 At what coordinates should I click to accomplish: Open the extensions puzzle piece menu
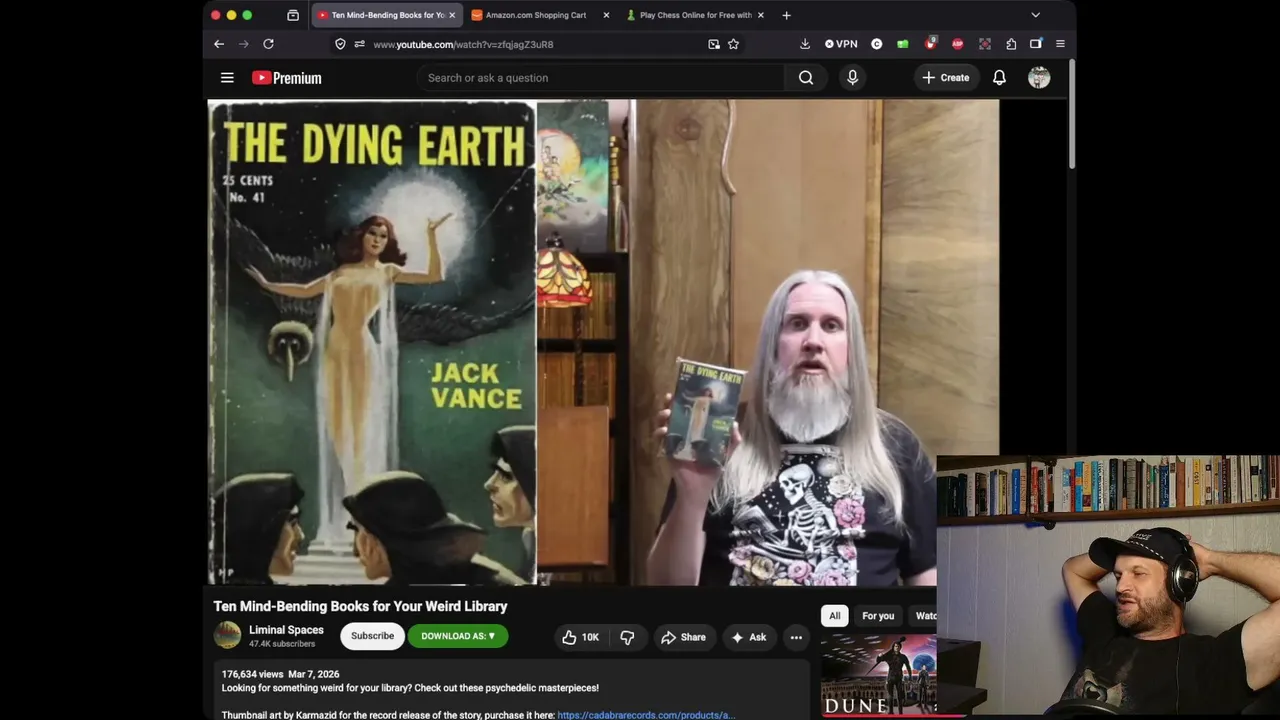tap(1011, 44)
